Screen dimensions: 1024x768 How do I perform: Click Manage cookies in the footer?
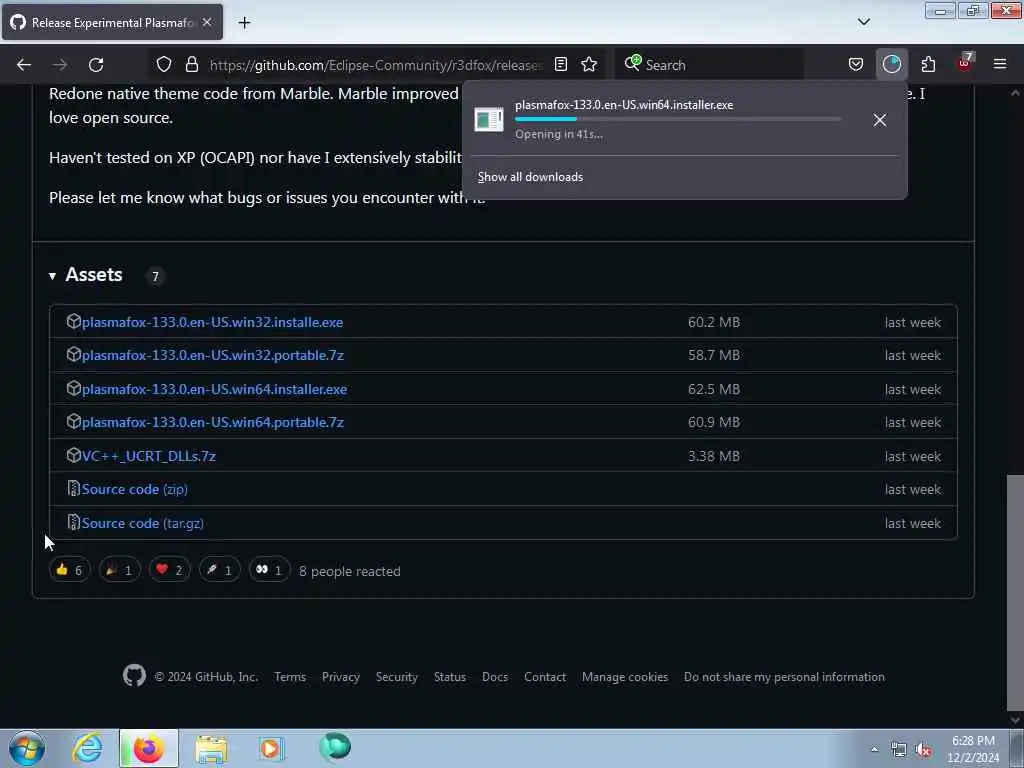625,677
